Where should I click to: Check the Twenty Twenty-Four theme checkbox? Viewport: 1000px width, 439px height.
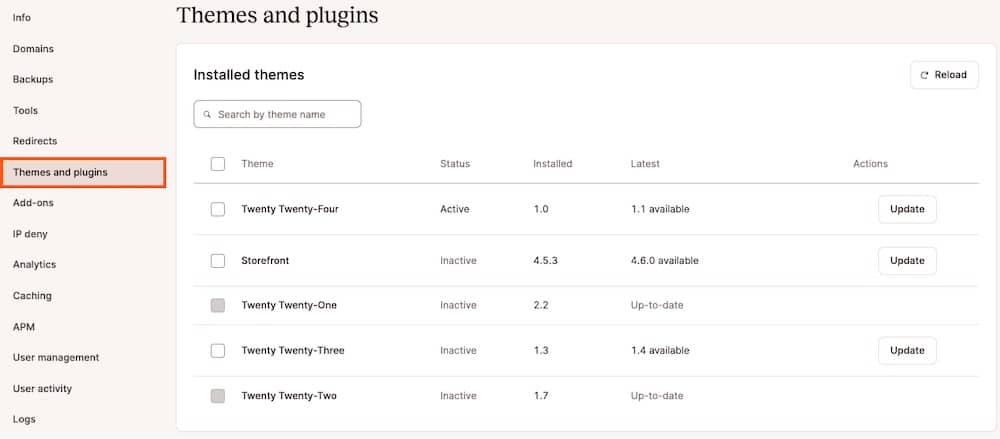click(218, 210)
